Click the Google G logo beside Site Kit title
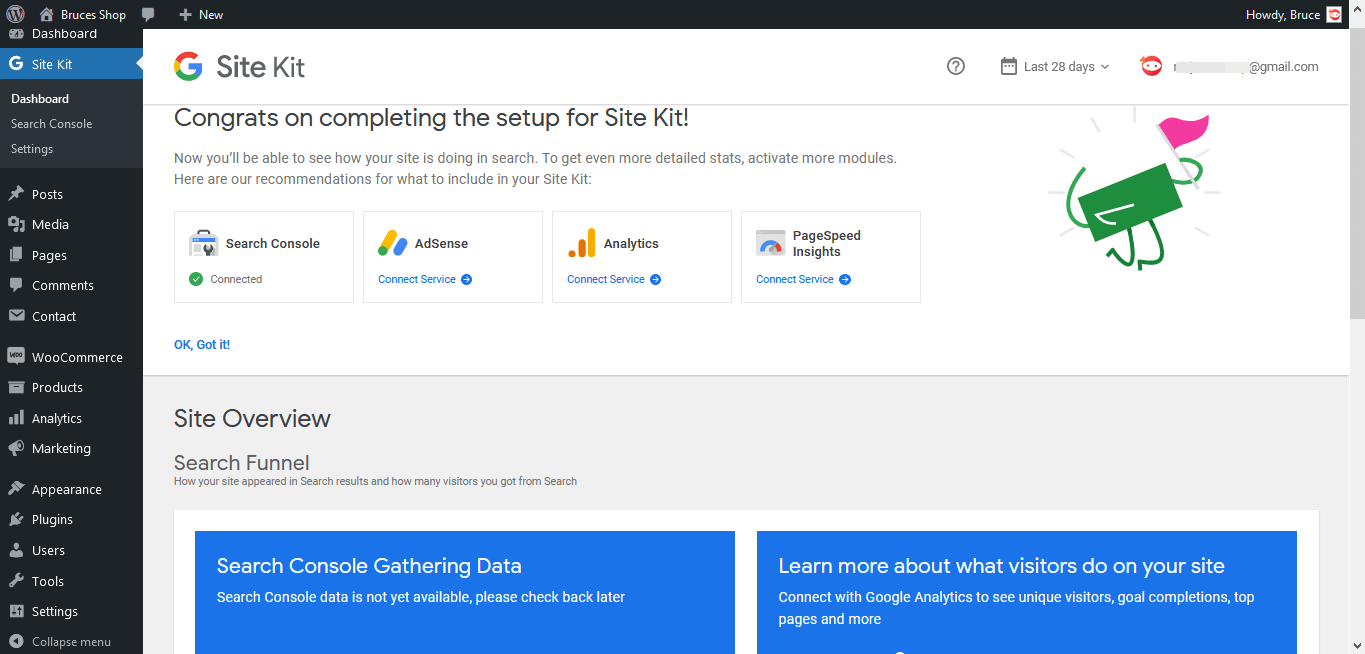The width and height of the screenshot is (1365, 654). pyautogui.click(x=188, y=67)
